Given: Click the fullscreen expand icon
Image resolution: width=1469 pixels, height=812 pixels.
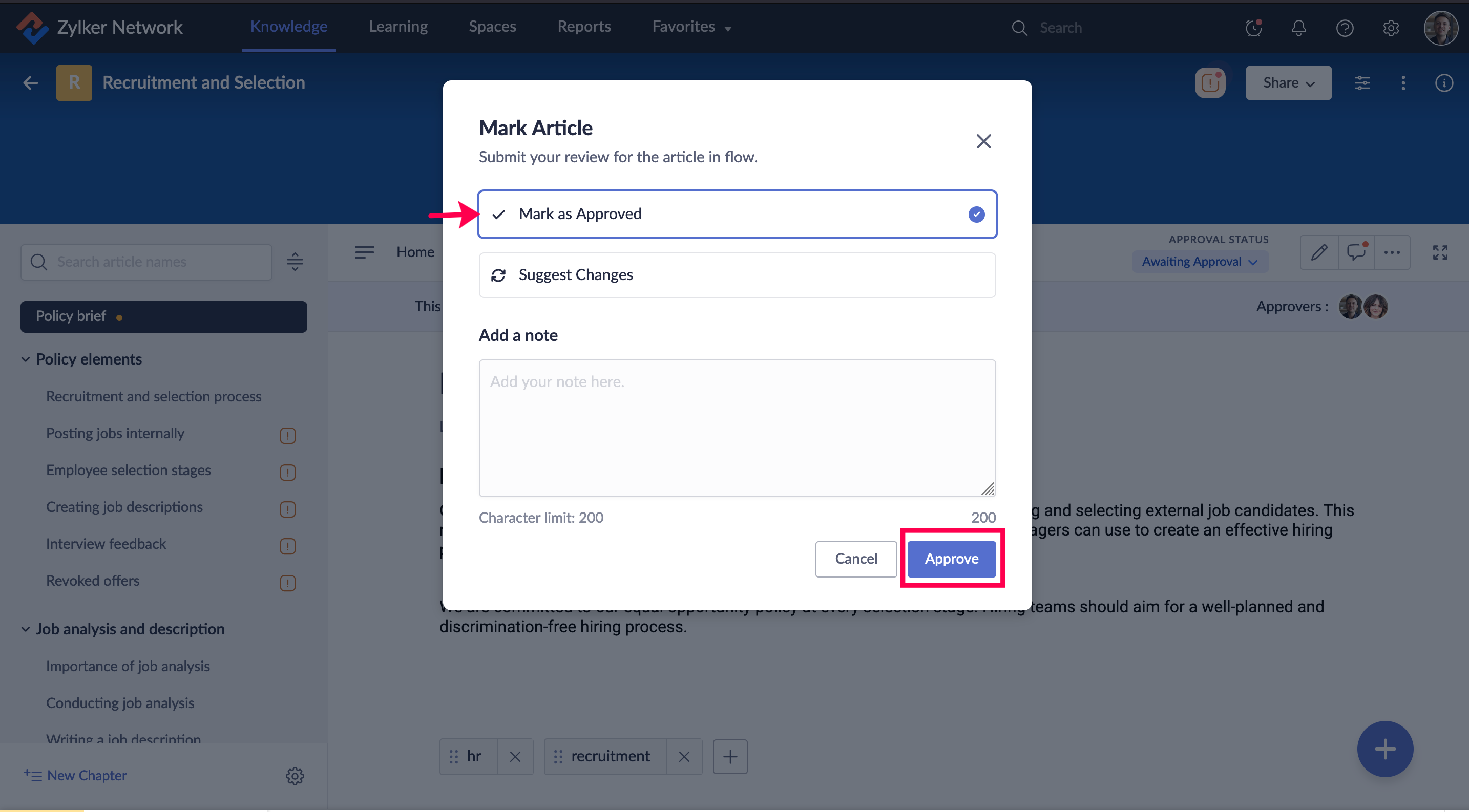Looking at the screenshot, I should pyautogui.click(x=1439, y=252).
